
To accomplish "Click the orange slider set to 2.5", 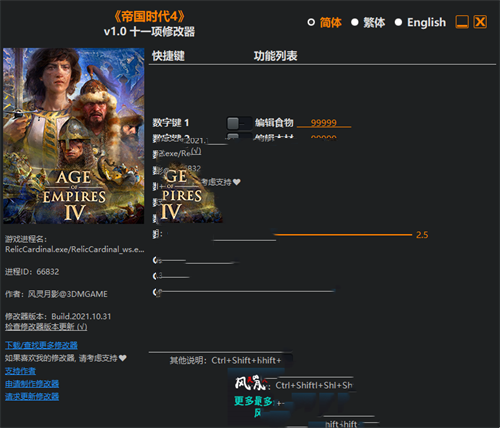I will click(343, 235).
